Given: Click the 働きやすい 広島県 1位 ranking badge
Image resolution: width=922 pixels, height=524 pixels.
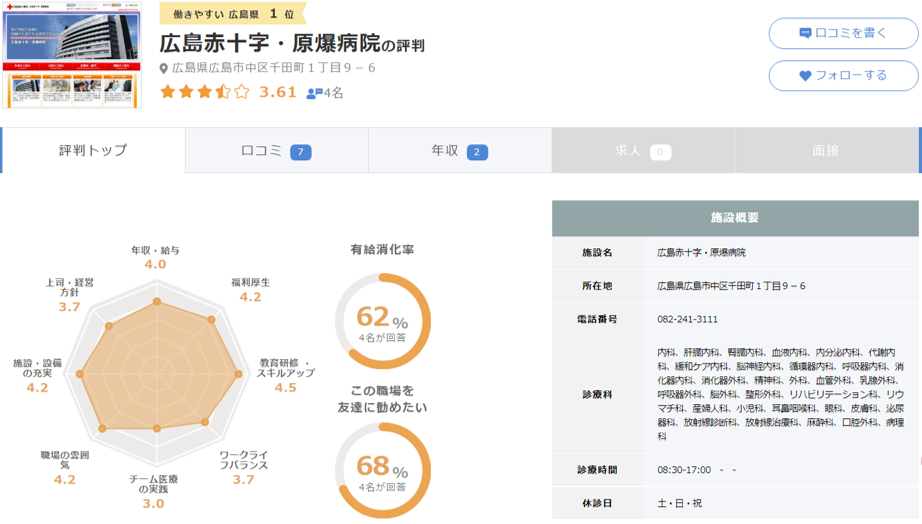Looking at the screenshot, I should point(232,13).
